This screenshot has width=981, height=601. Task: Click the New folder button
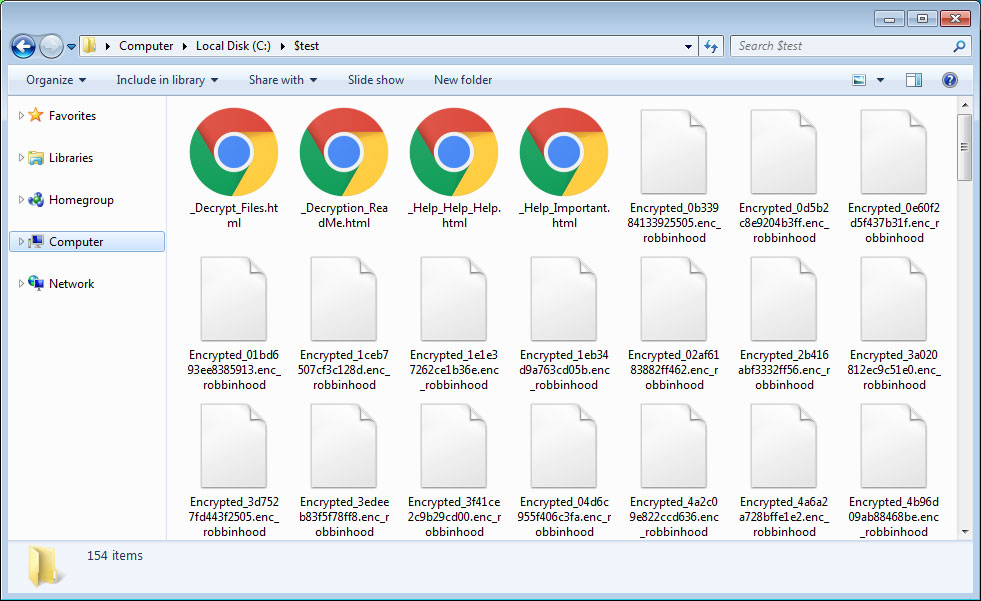(462, 79)
